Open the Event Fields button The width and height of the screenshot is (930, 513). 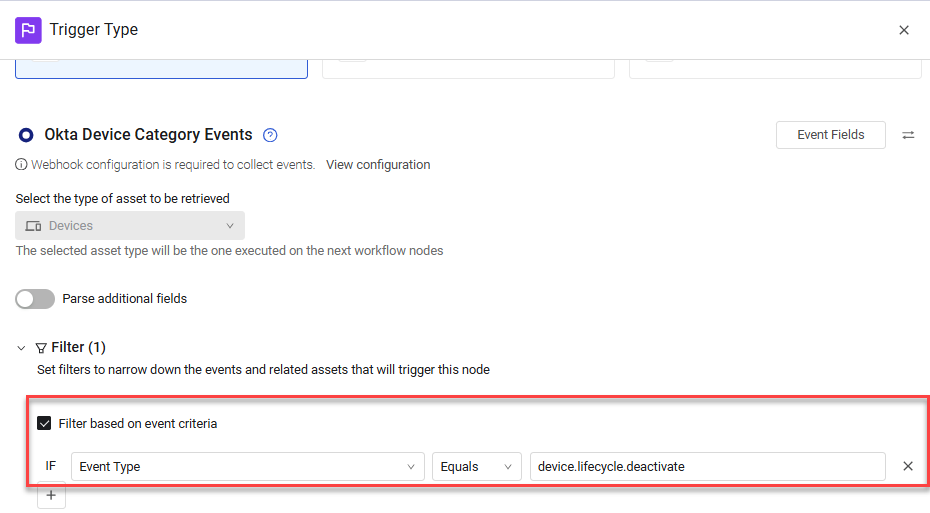click(830, 135)
